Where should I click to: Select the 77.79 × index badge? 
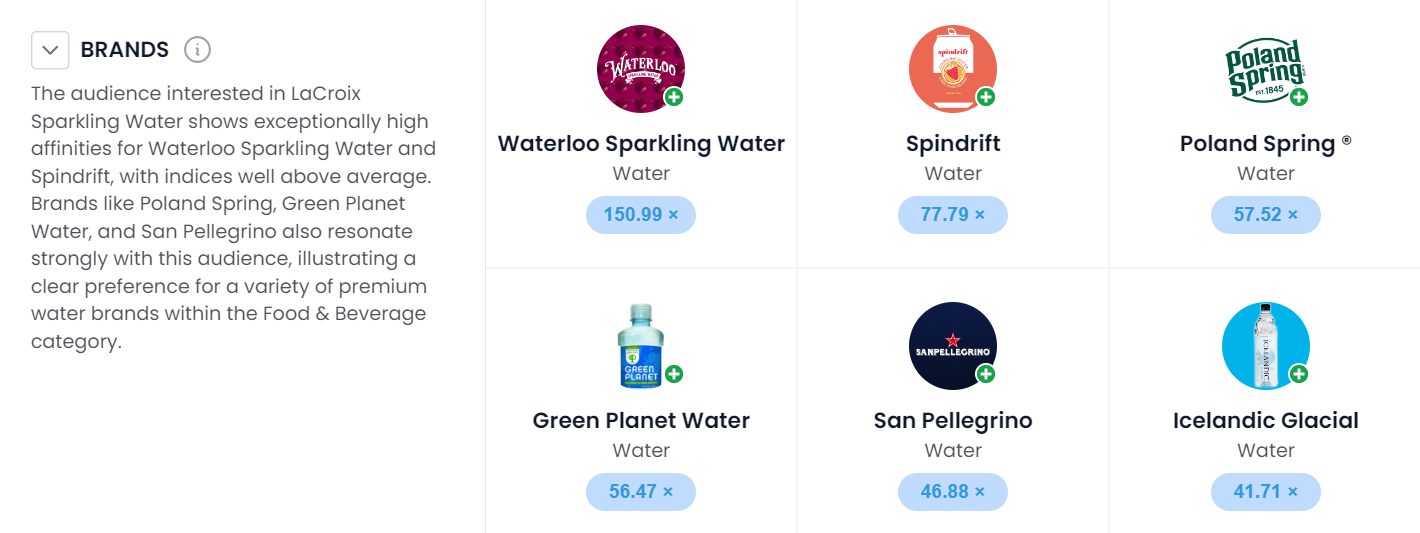(953, 215)
